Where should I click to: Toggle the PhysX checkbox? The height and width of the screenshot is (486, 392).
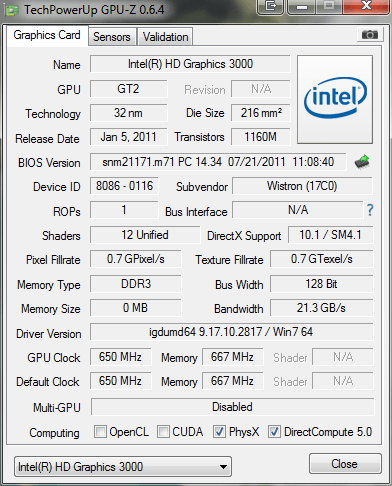(x=219, y=431)
